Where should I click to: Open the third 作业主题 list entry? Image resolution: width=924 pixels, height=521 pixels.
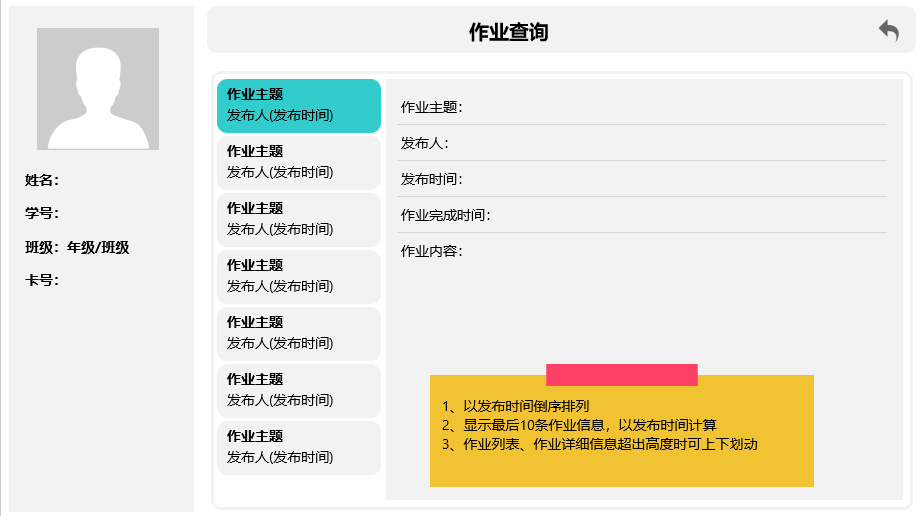(x=299, y=219)
